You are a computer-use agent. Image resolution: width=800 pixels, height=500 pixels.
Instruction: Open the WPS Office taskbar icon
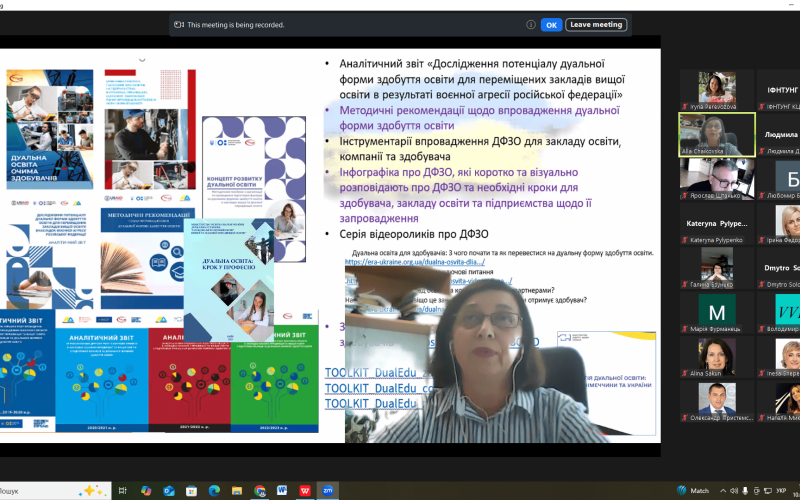[305, 491]
